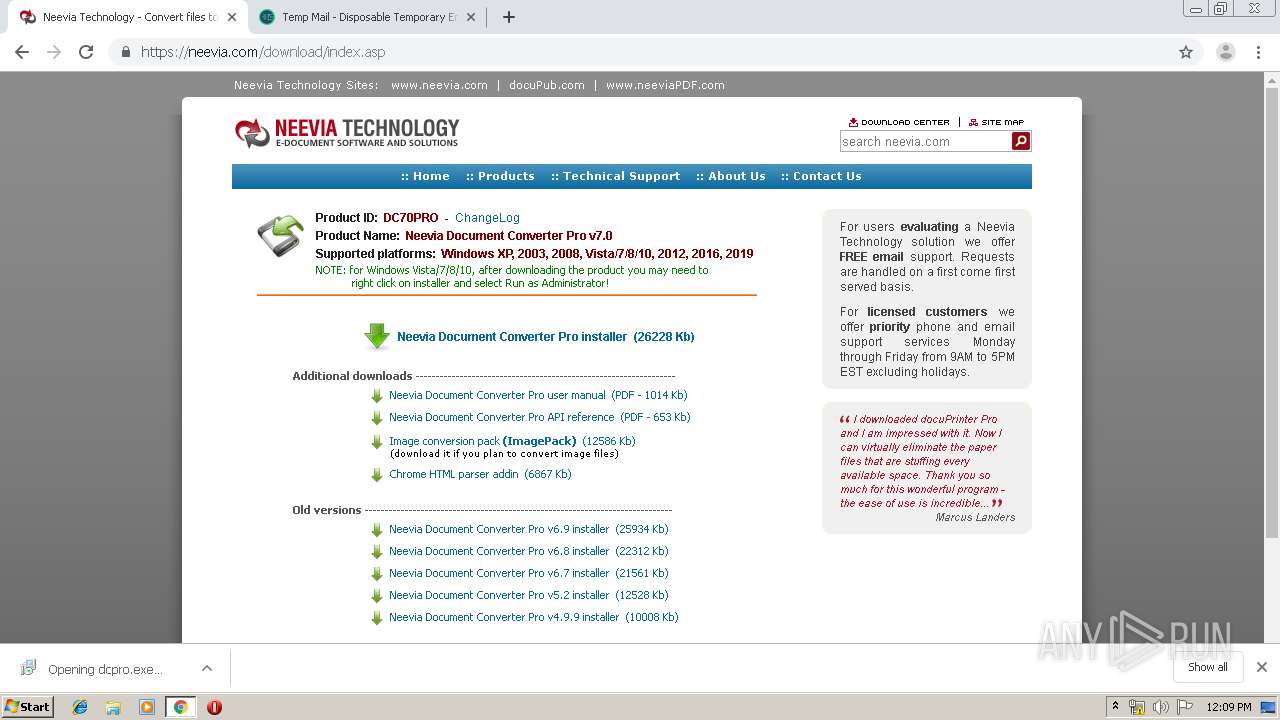Click green arrow beside v6.7 installer
The width and height of the screenshot is (1280, 720).
pos(377,574)
